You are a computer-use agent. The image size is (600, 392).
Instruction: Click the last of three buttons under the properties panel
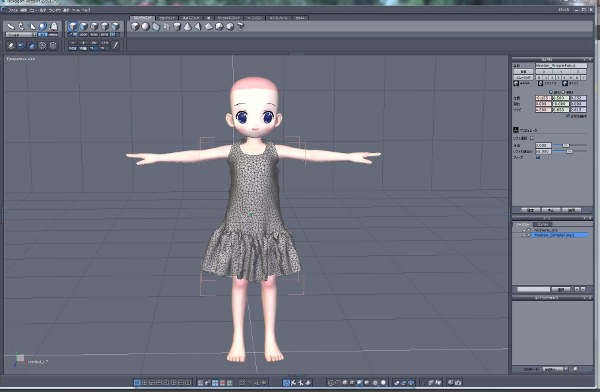click(x=571, y=210)
